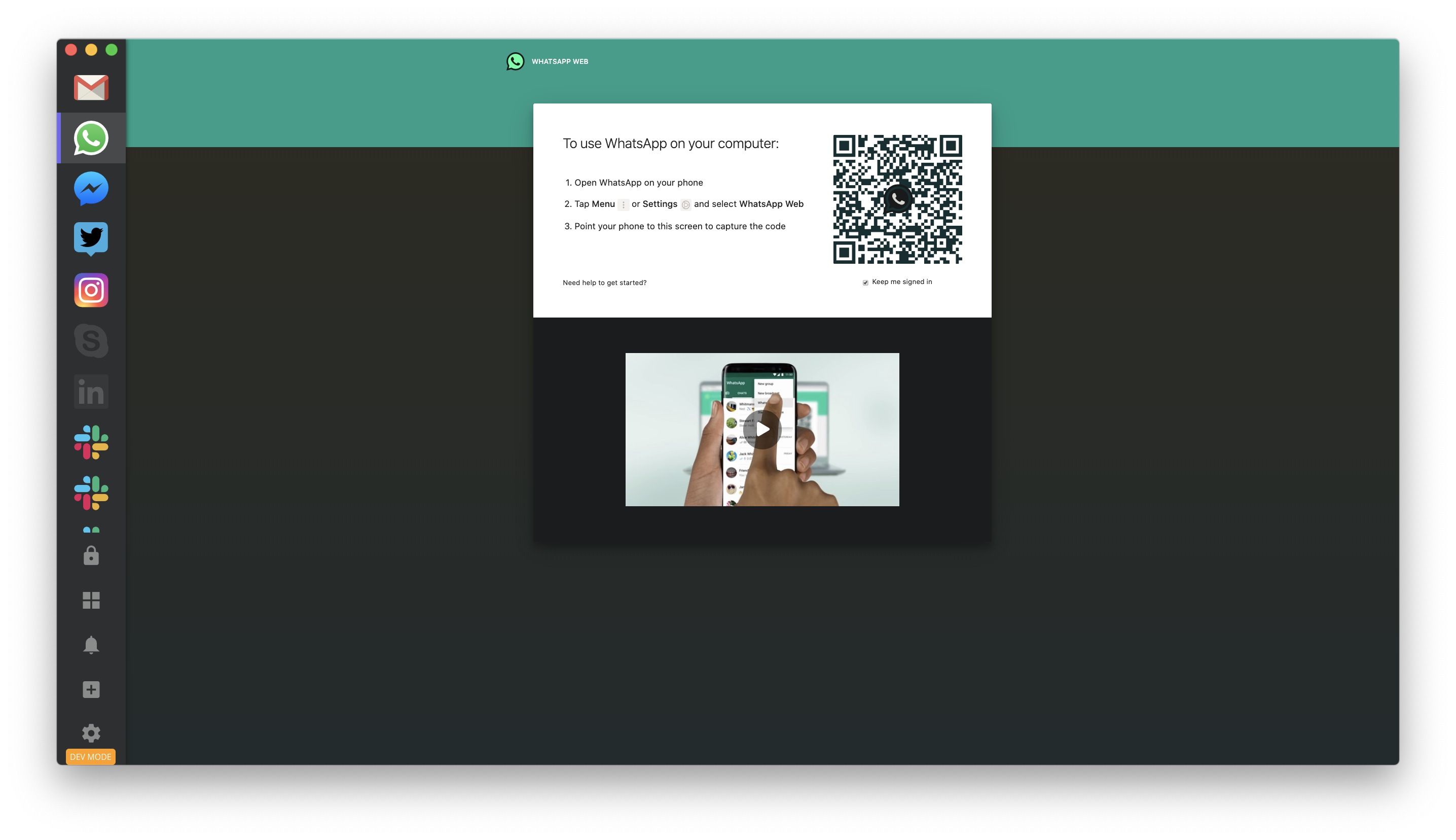Toggle notifications with the bell icon

[x=91, y=644]
